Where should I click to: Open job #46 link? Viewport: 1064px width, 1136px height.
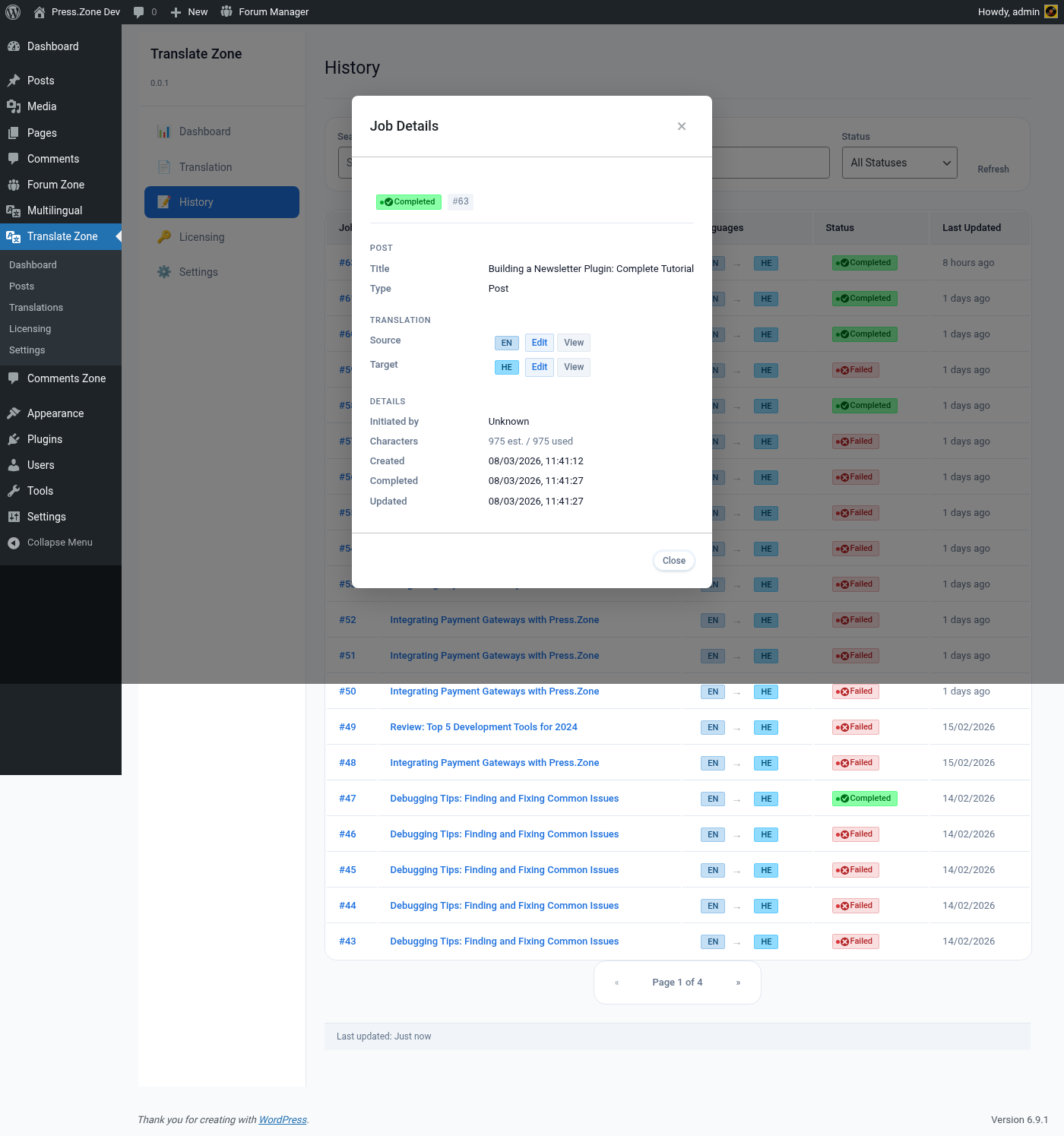pos(347,834)
